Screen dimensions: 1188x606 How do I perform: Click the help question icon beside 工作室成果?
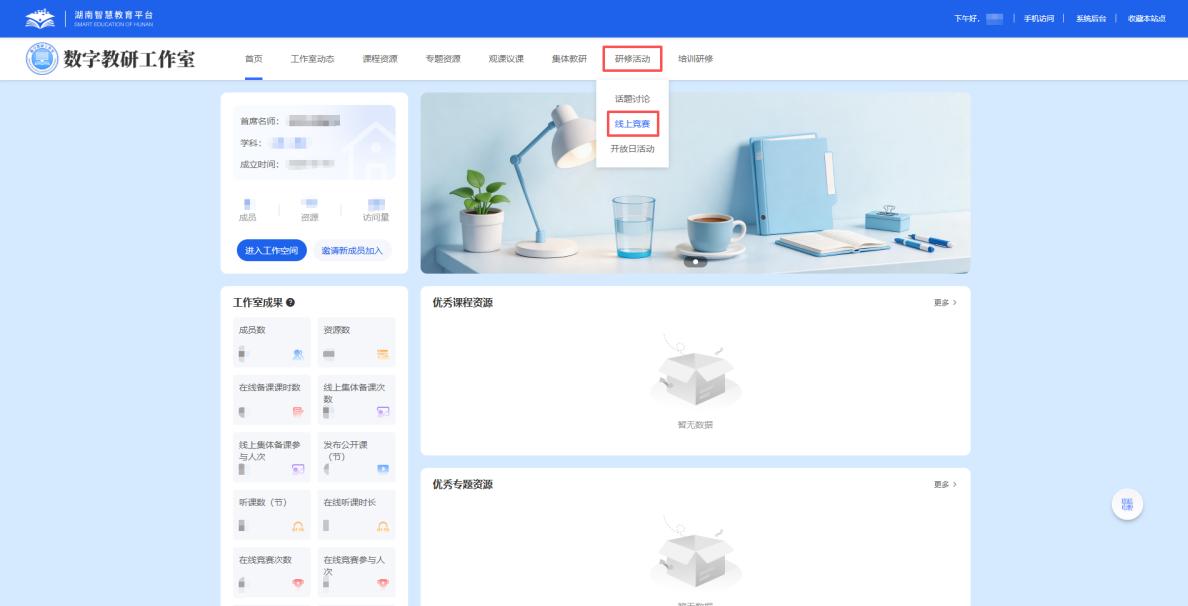point(290,302)
